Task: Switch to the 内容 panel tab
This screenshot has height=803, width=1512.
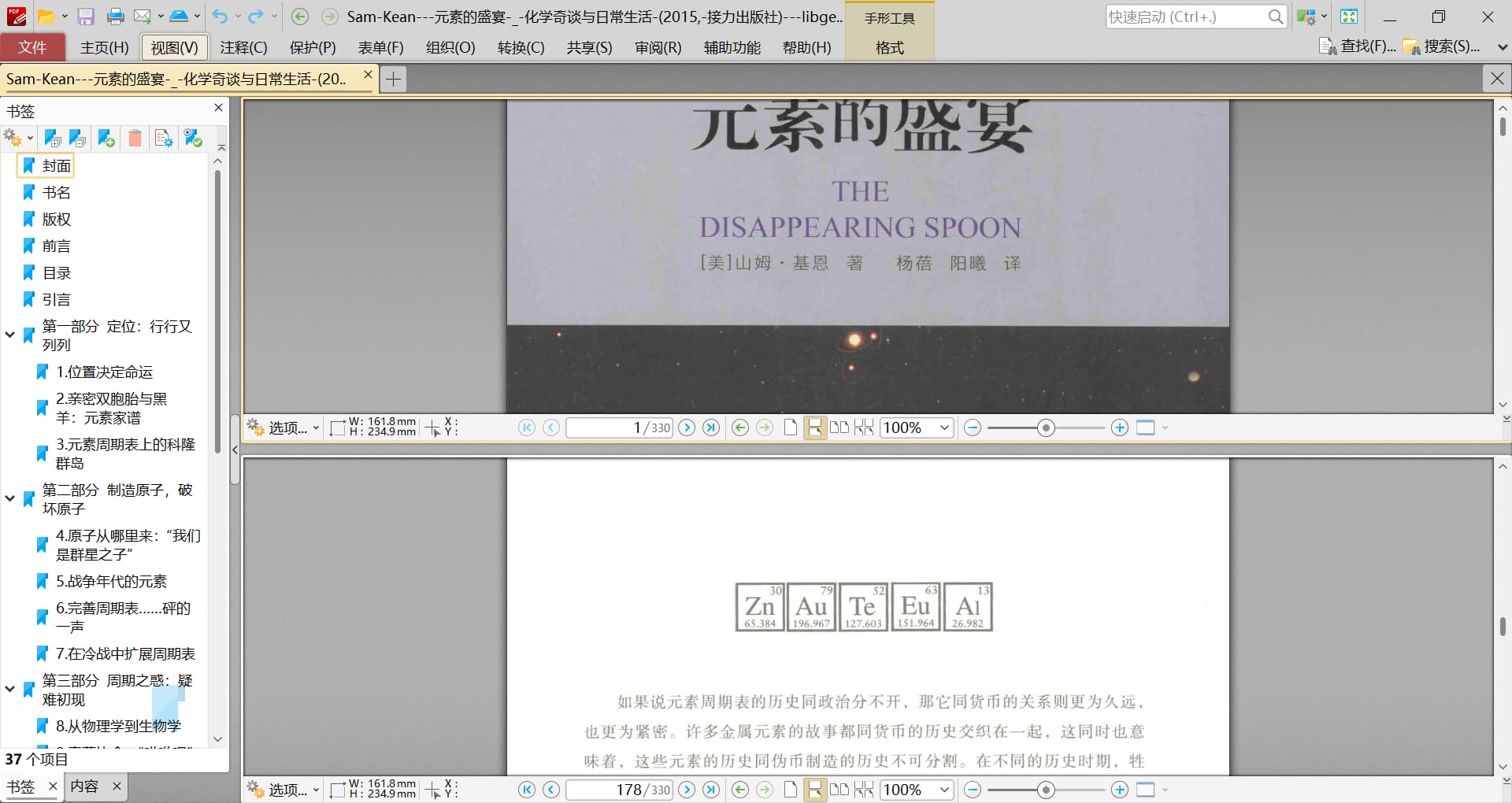Action: tap(84, 786)
